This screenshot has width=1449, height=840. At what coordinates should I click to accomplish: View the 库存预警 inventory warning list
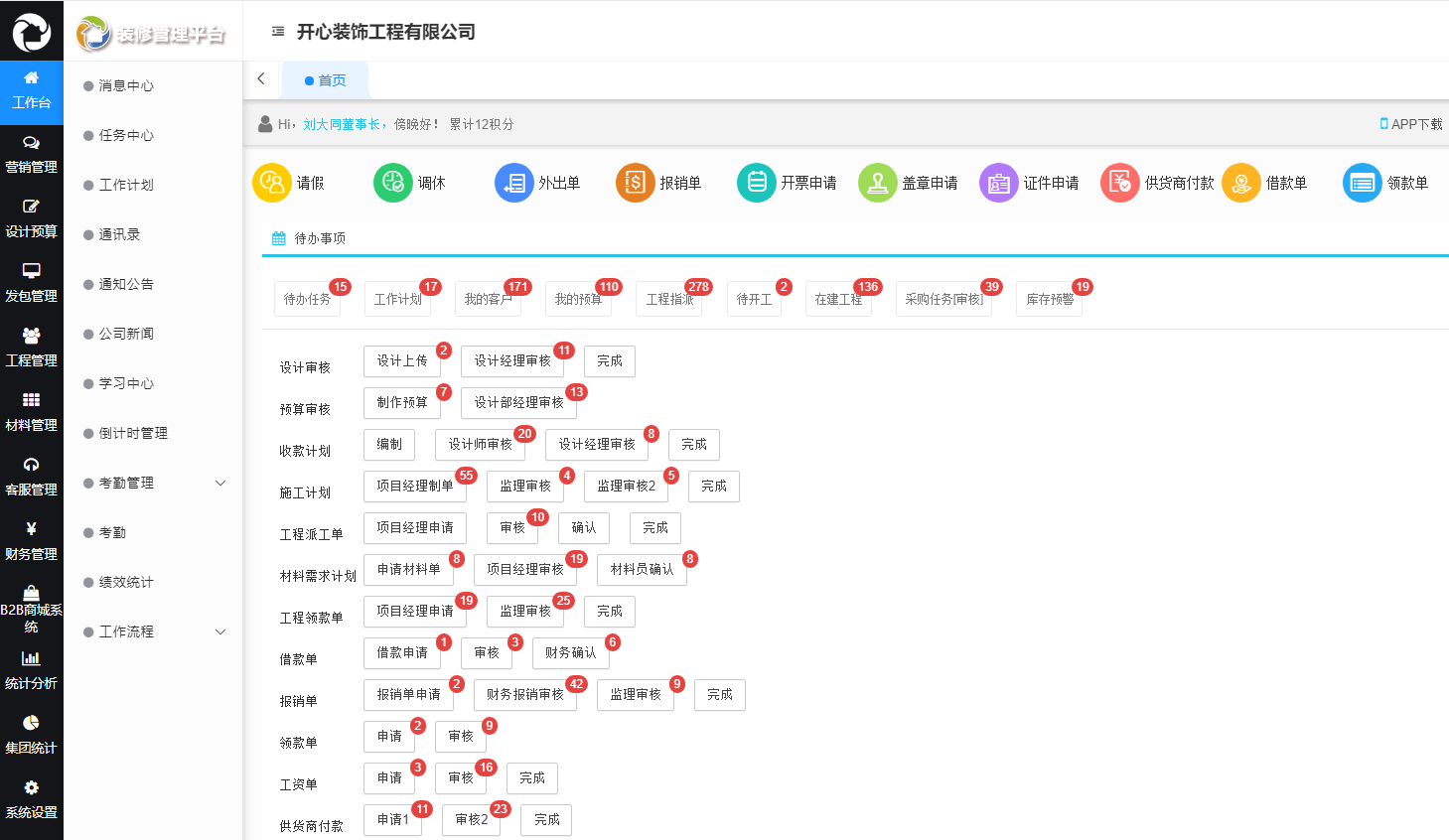point(1049,299)
